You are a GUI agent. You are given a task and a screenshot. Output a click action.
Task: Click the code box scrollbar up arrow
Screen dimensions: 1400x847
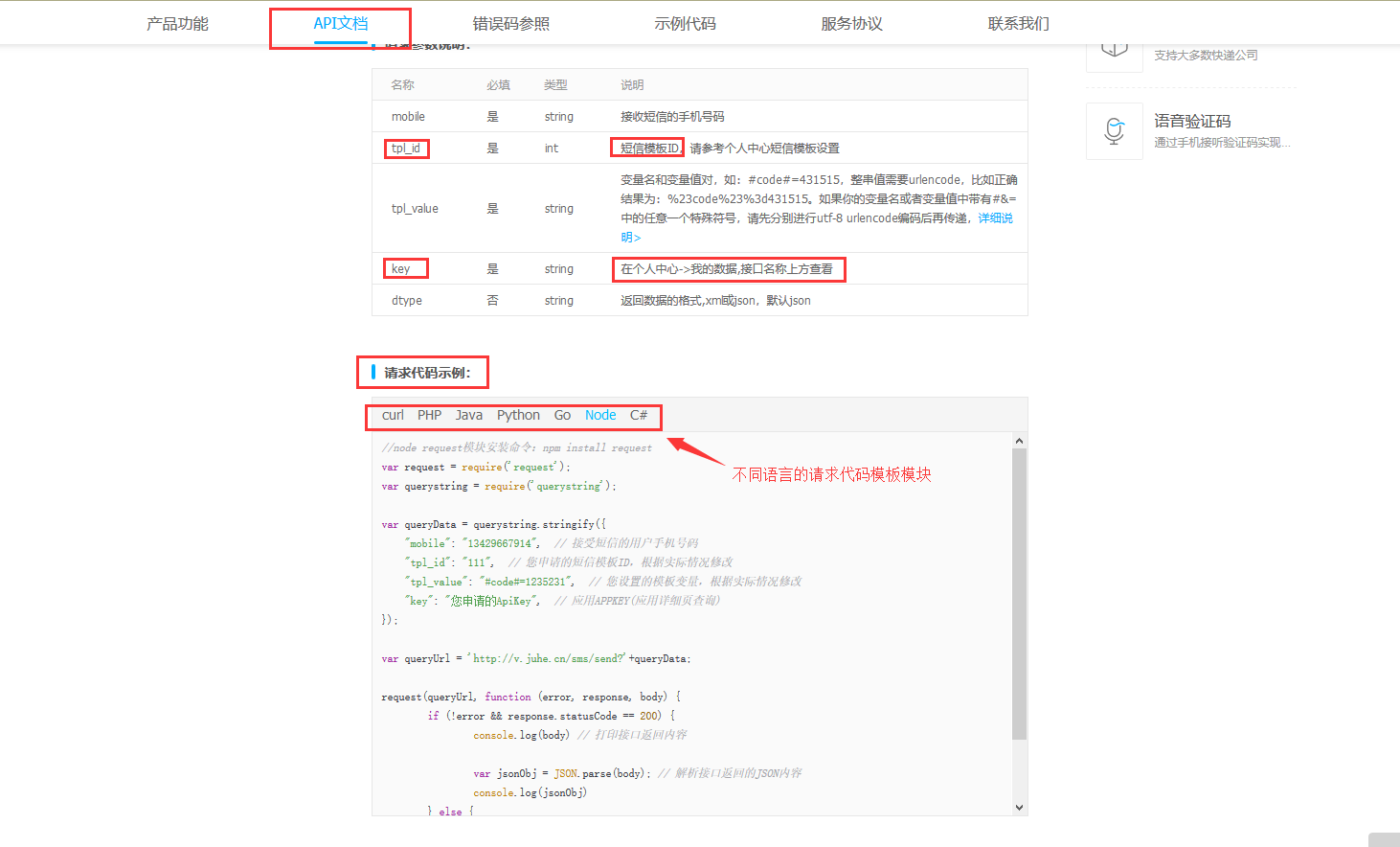click(x=1019, y=441)
